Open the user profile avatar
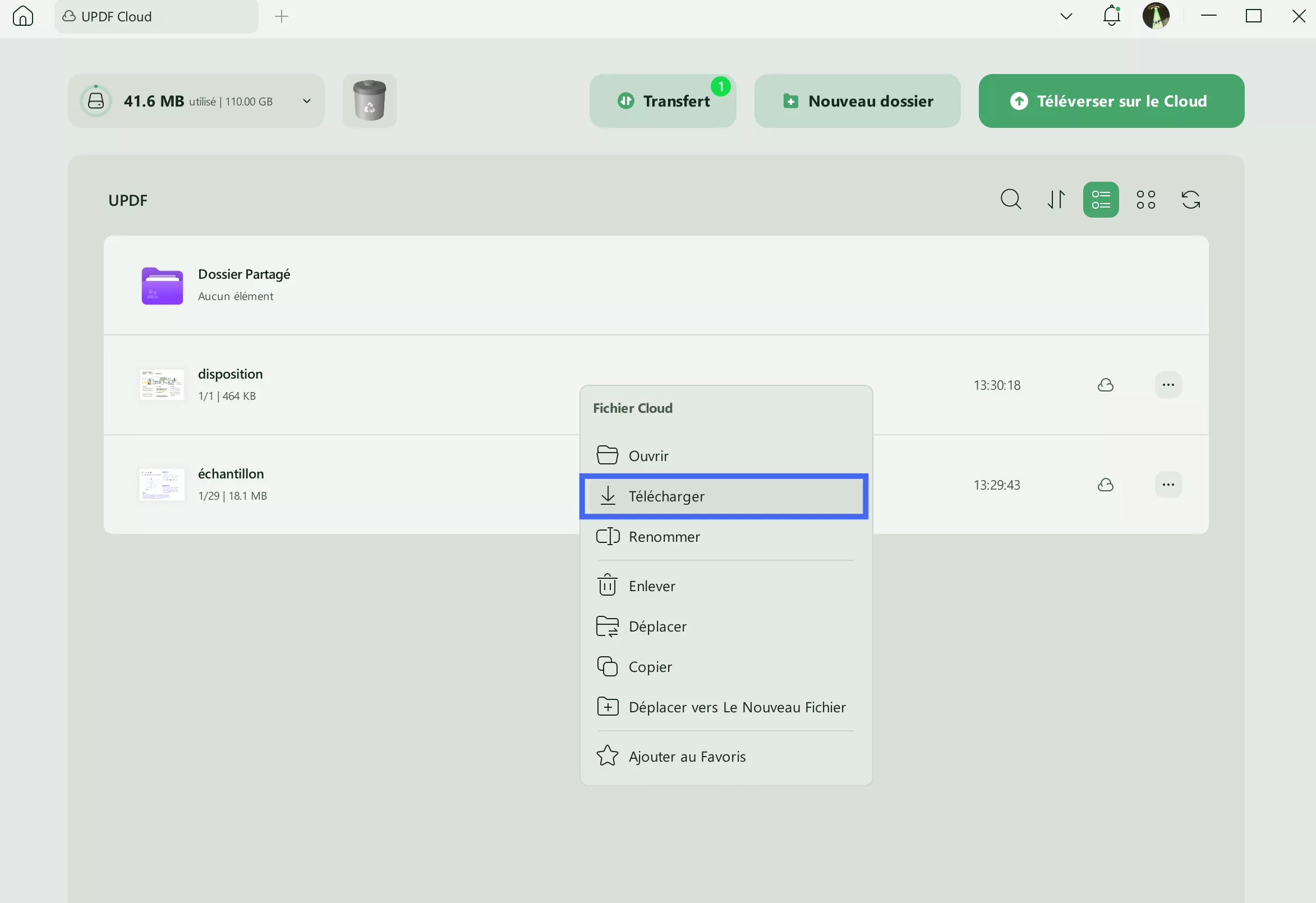 tap(1157, 16)
